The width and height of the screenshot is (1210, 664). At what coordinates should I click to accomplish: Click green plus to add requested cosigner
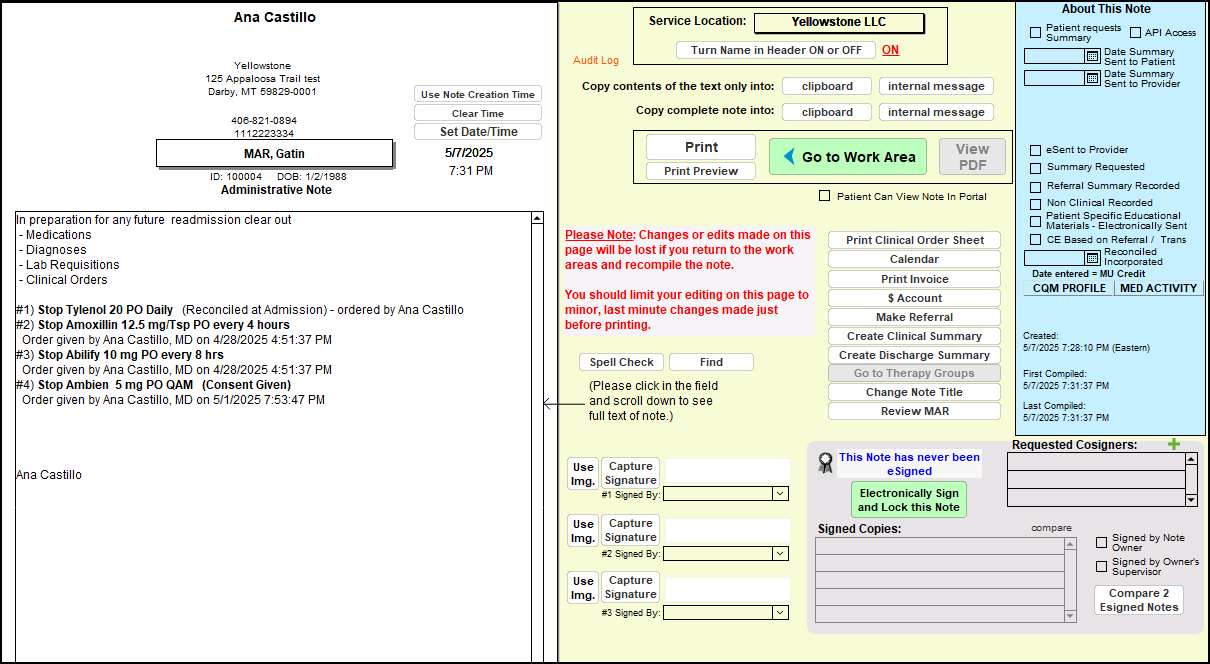click(1174, 444)
